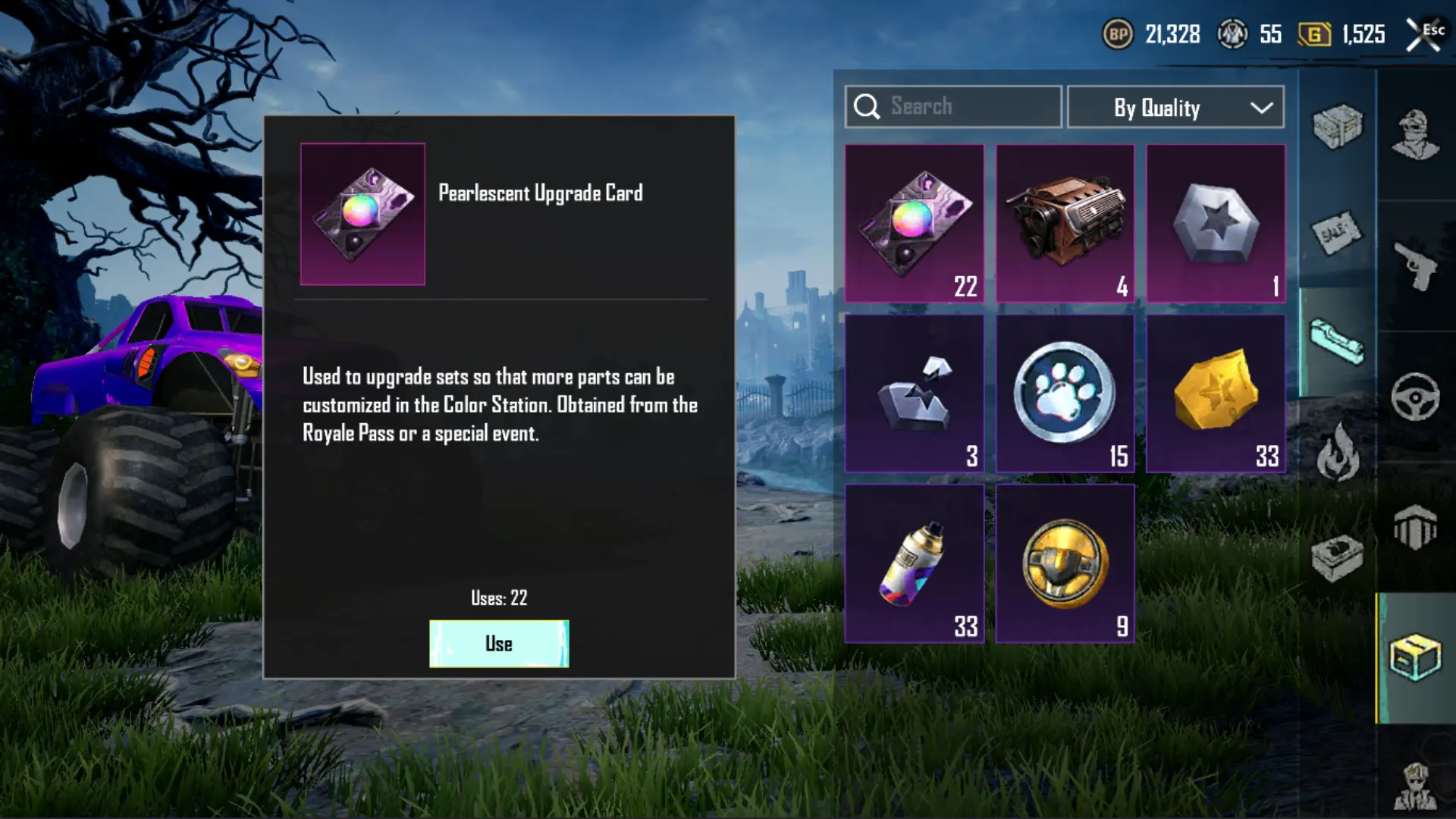
Task: Open the character outfit category tab
Action: pyautogui.click(x=1416, y=135)
